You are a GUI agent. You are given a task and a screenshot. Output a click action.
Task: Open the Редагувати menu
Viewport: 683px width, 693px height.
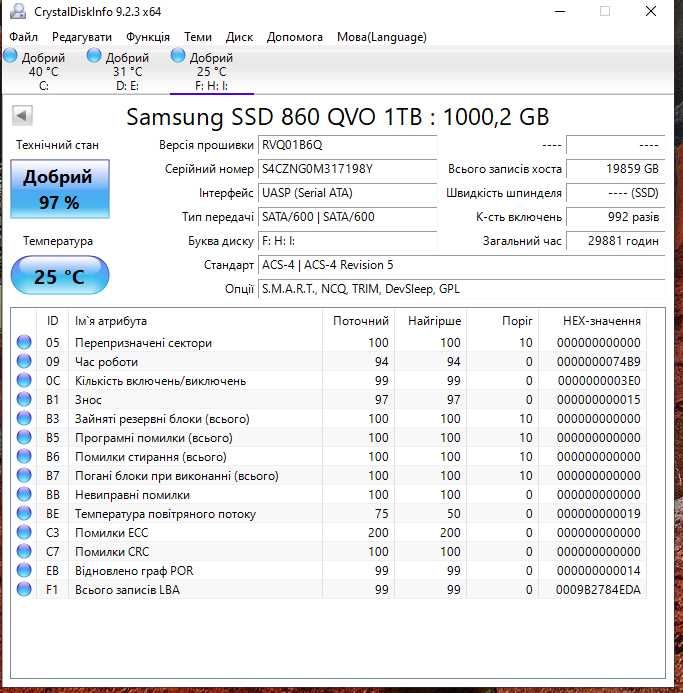tap(82, 37)
